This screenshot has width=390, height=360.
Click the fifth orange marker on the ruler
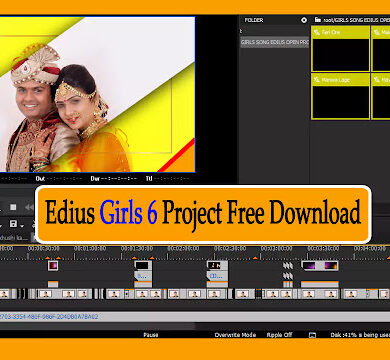(255, 258)
